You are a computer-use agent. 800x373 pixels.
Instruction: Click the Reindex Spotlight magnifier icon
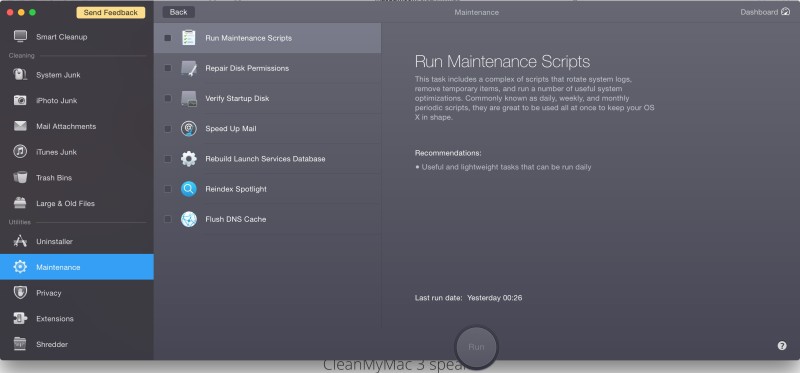pos(189,189)
